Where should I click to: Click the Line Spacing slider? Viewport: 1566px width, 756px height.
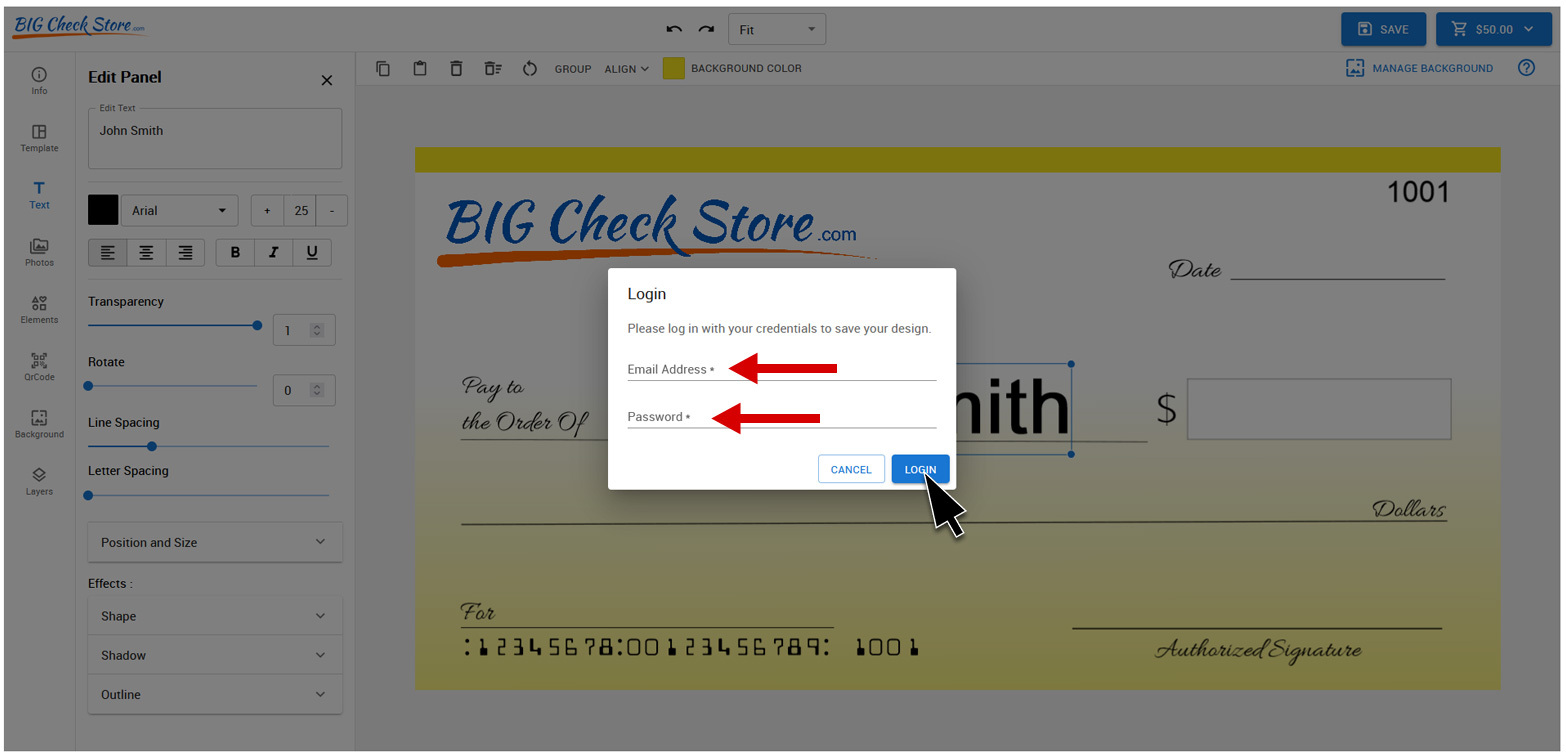(x=208, y=446)
